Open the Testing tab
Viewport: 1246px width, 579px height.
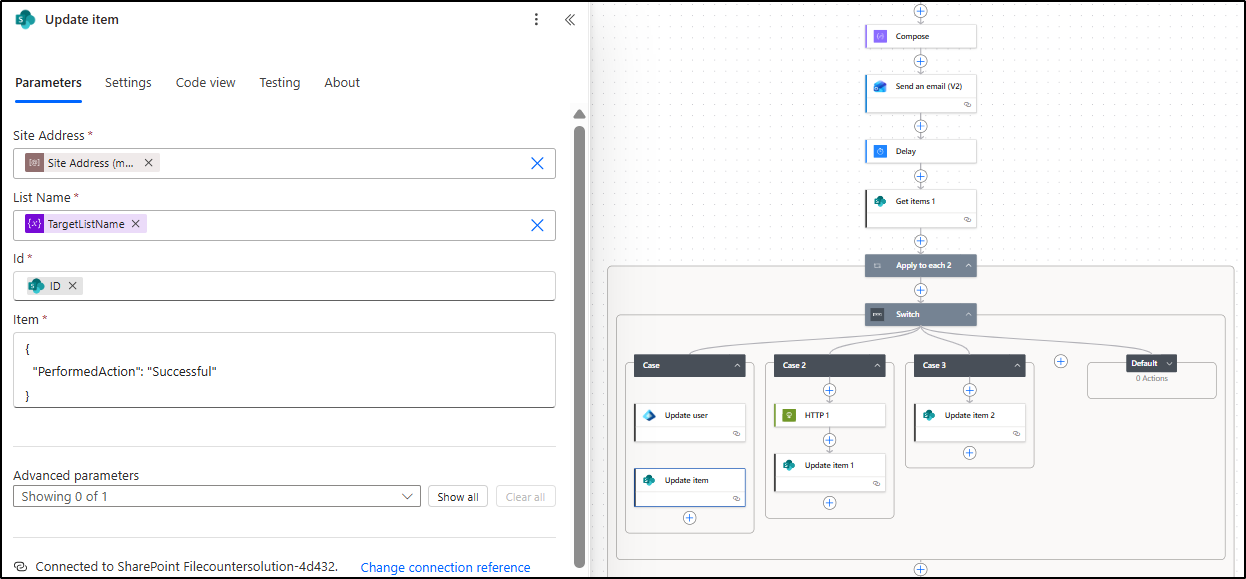[279, 82]
